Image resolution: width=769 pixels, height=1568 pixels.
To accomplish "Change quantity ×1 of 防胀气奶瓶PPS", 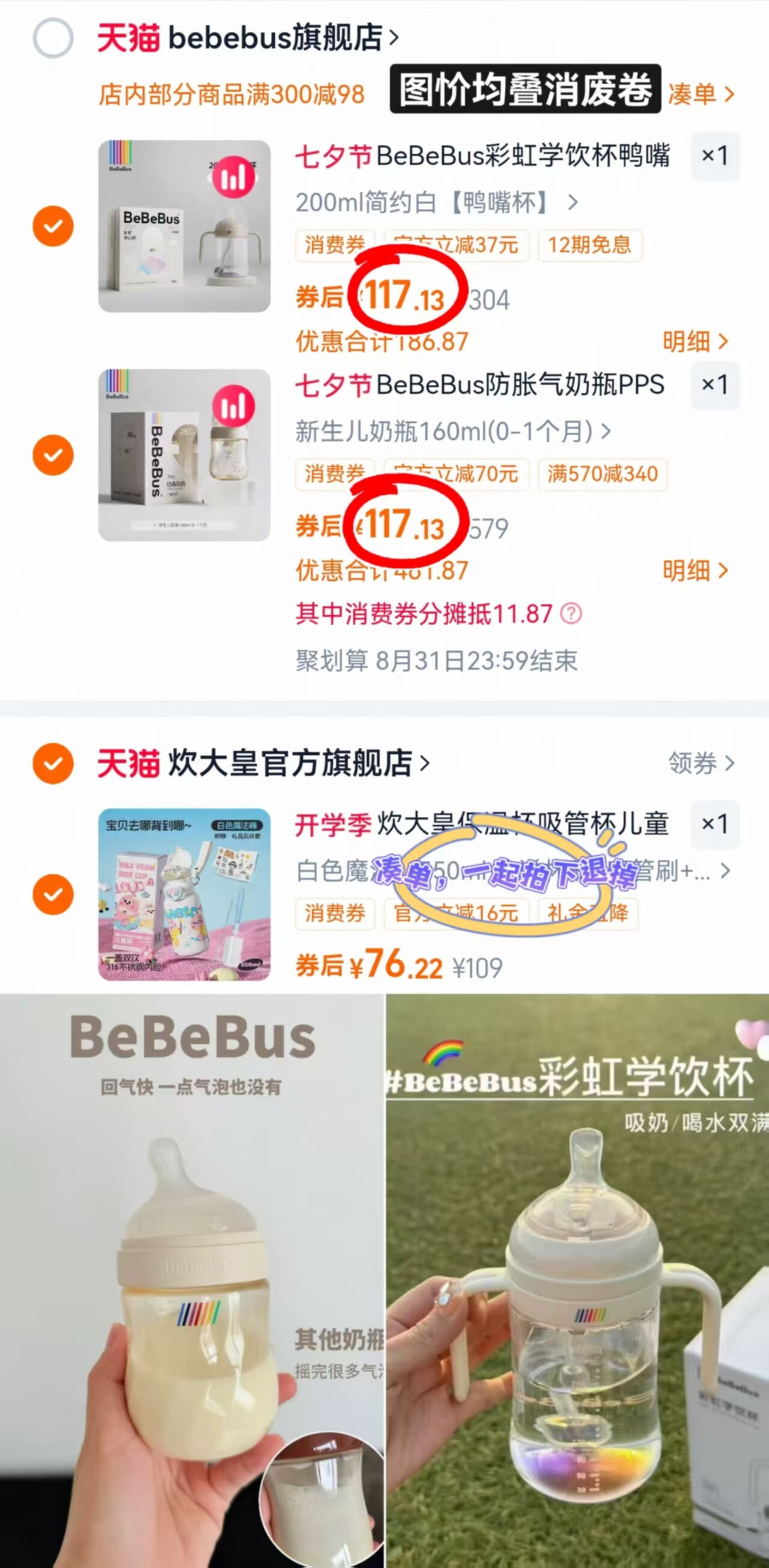I will pos(715,385).
